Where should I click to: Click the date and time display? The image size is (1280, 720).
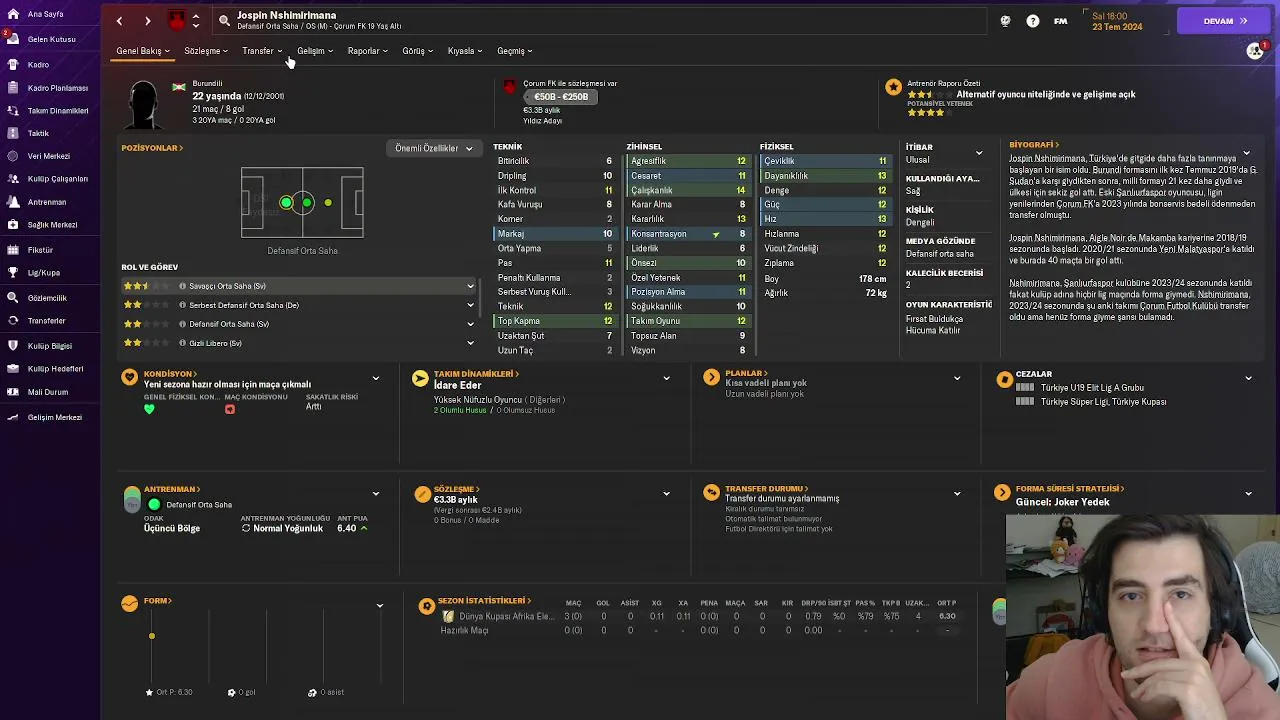click(1117, 21)
